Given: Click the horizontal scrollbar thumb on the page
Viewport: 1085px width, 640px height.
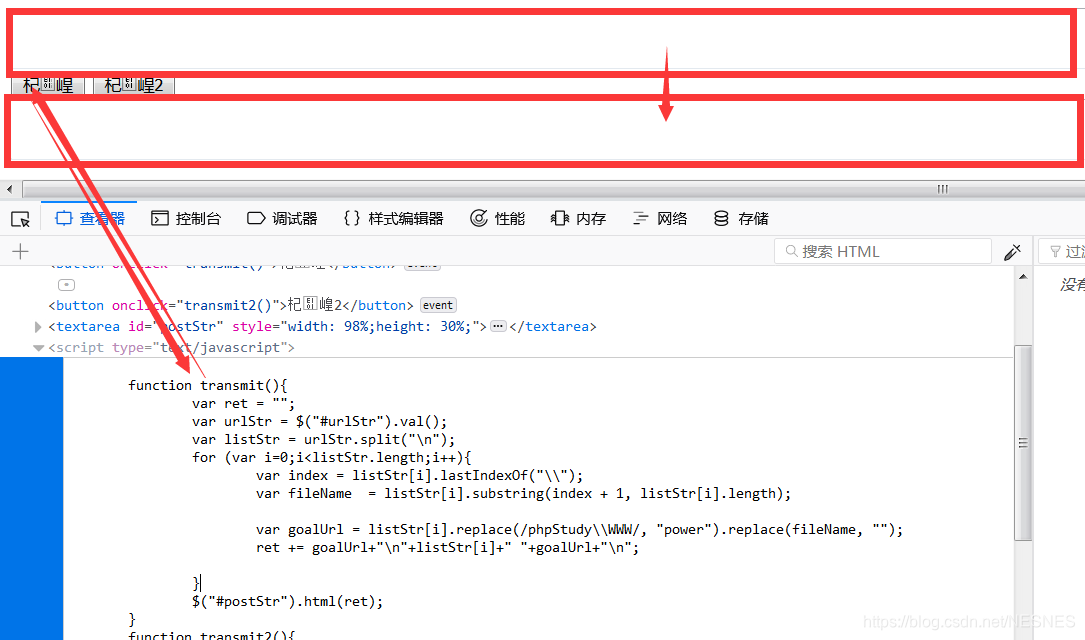Looking at the screenshot, I should (x=554, y=189).
